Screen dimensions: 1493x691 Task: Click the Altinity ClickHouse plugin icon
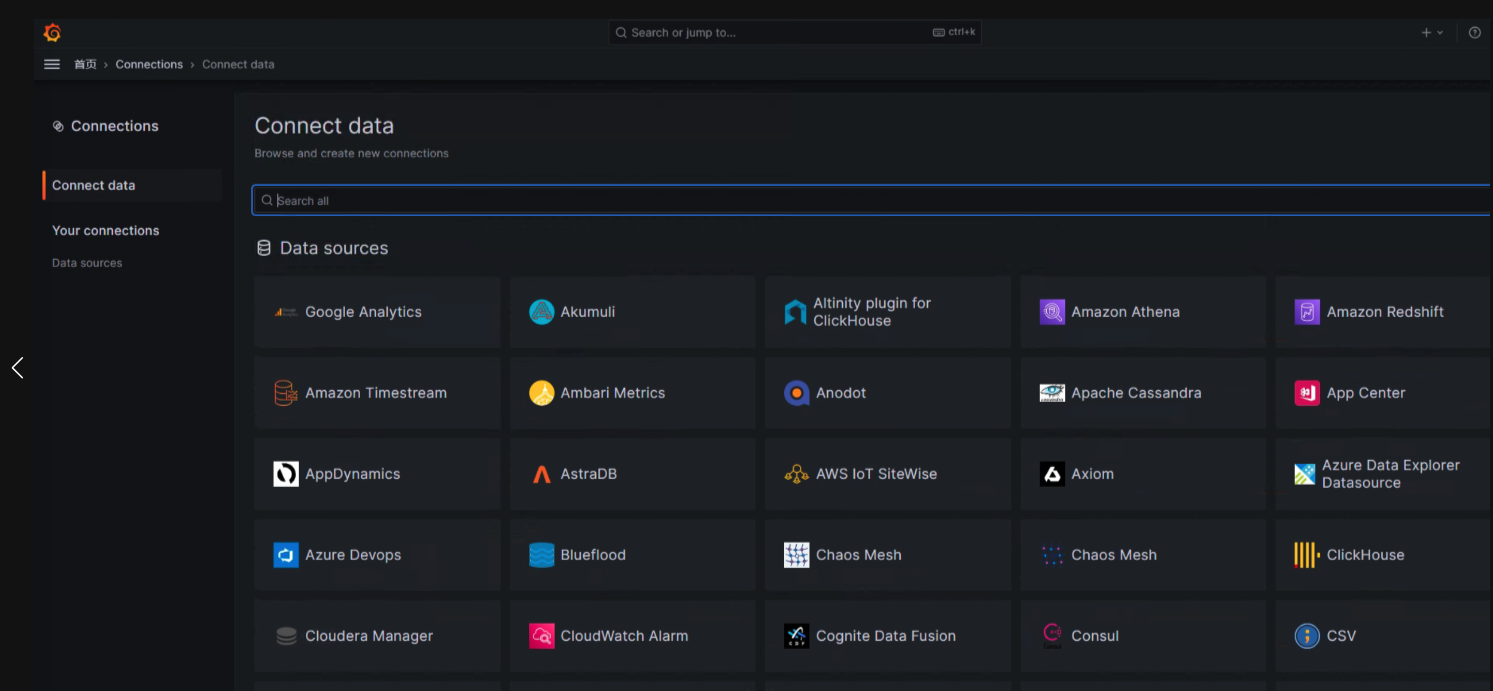click(796, 312)
